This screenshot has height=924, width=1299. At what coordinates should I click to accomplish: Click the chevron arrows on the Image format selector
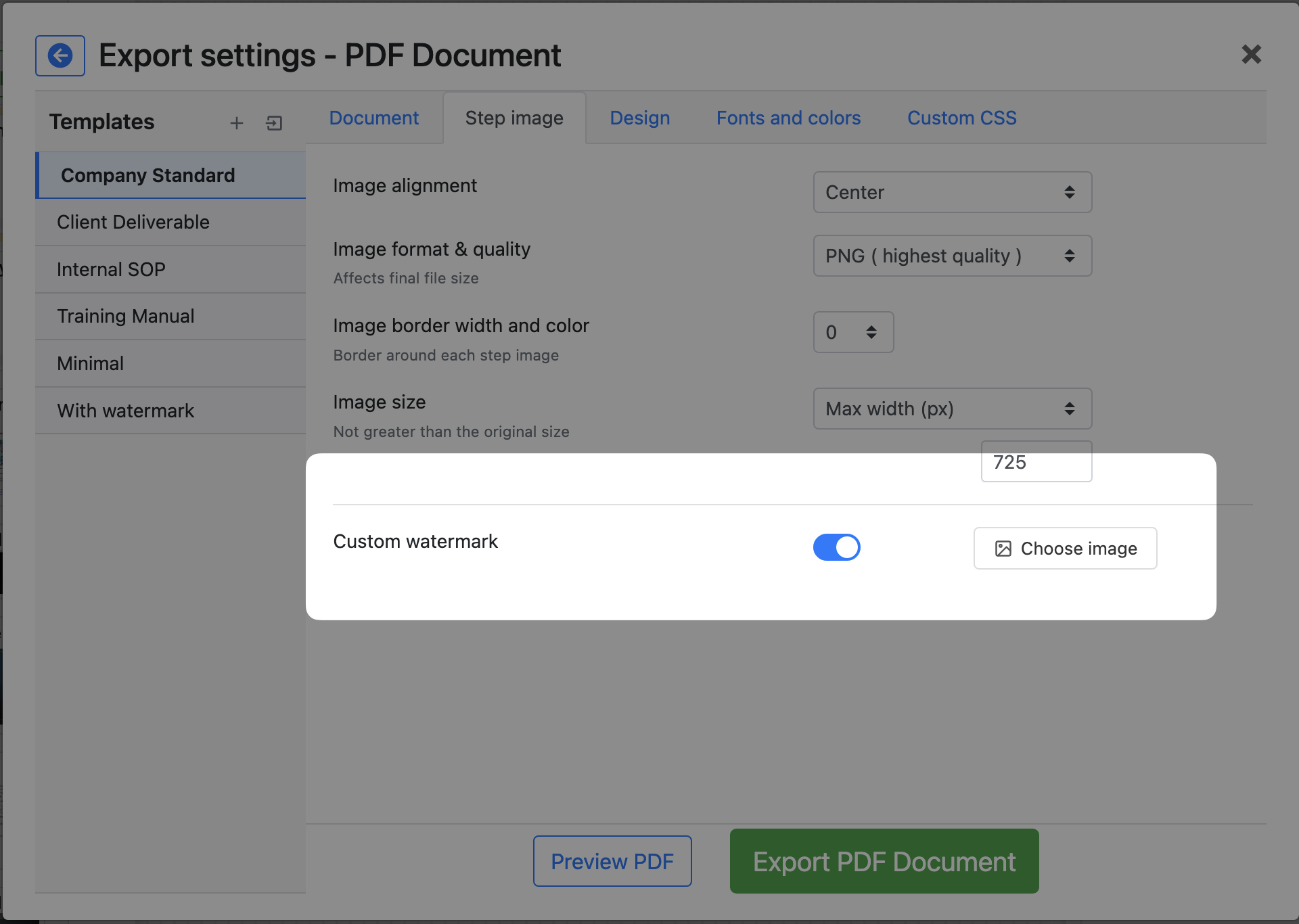pos(1070,256)
